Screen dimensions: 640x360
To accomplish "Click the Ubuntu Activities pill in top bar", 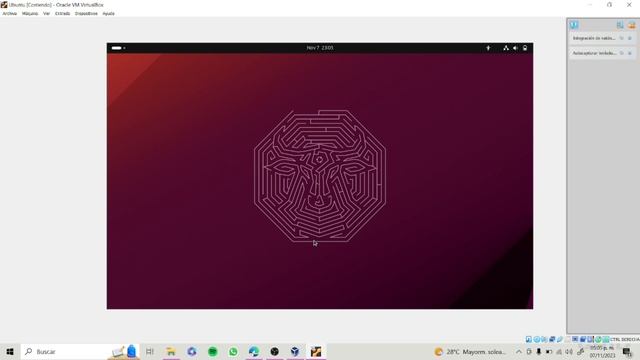I will (x=118, y=48).
